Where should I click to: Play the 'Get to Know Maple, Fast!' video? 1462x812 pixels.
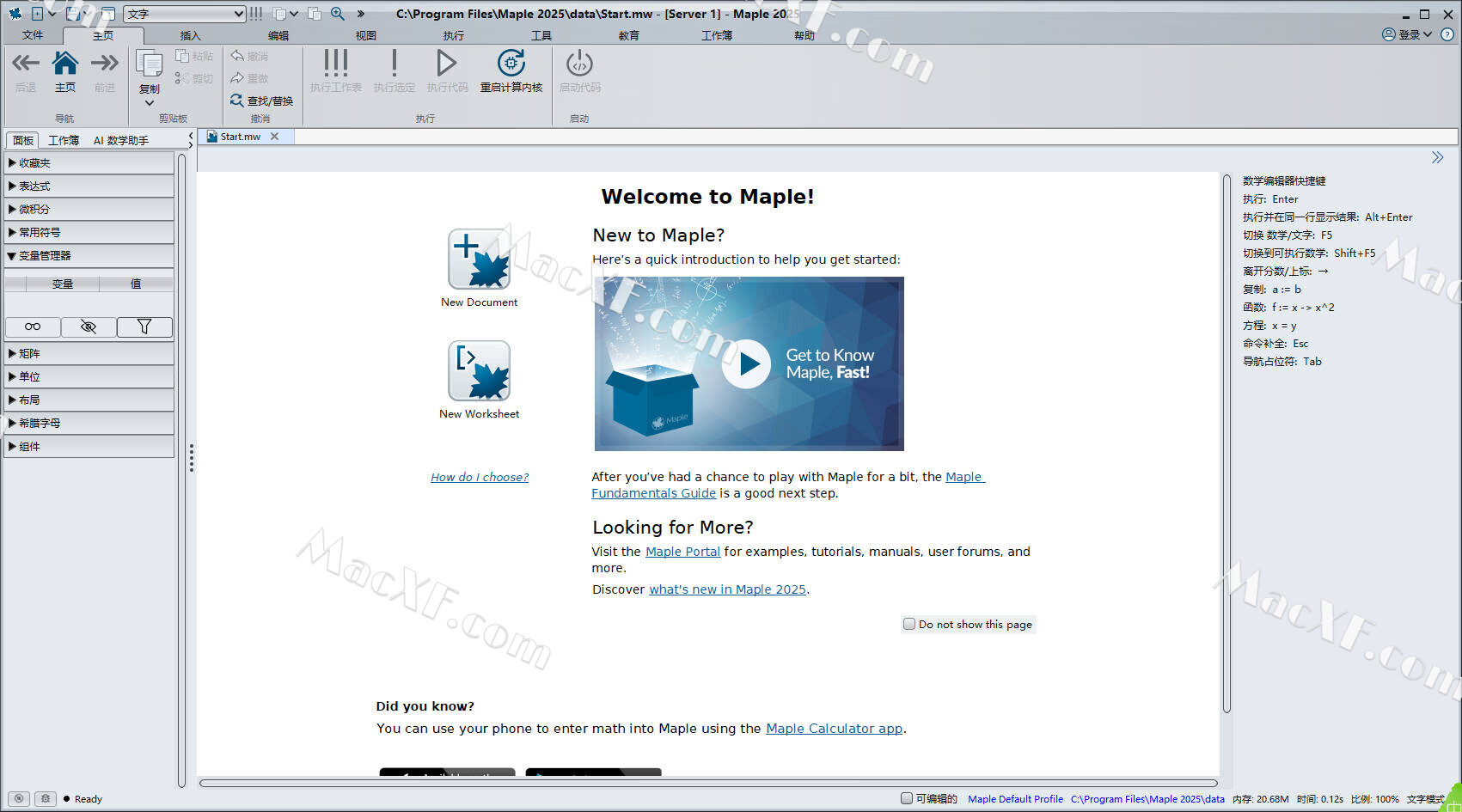[x=747, y=364]
